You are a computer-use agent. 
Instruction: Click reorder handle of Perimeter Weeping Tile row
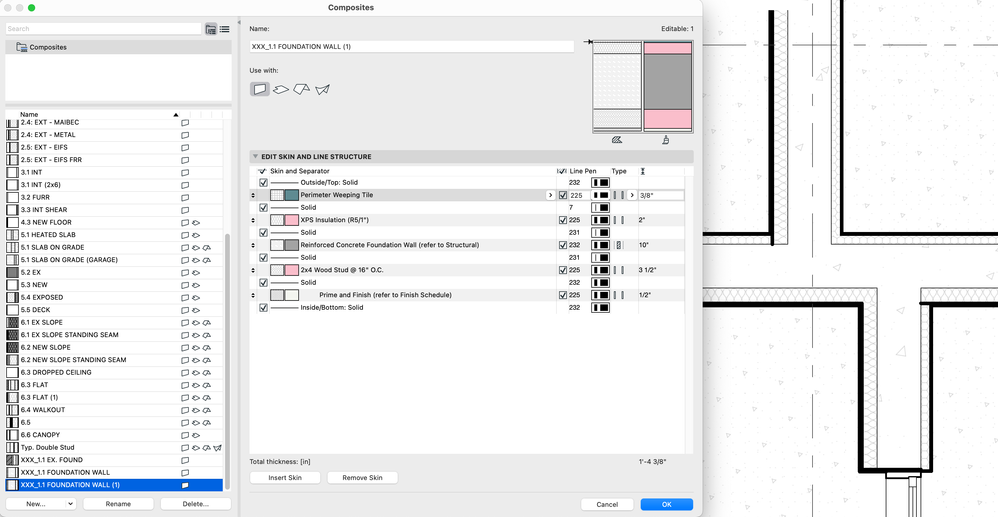tap(254, 195)
